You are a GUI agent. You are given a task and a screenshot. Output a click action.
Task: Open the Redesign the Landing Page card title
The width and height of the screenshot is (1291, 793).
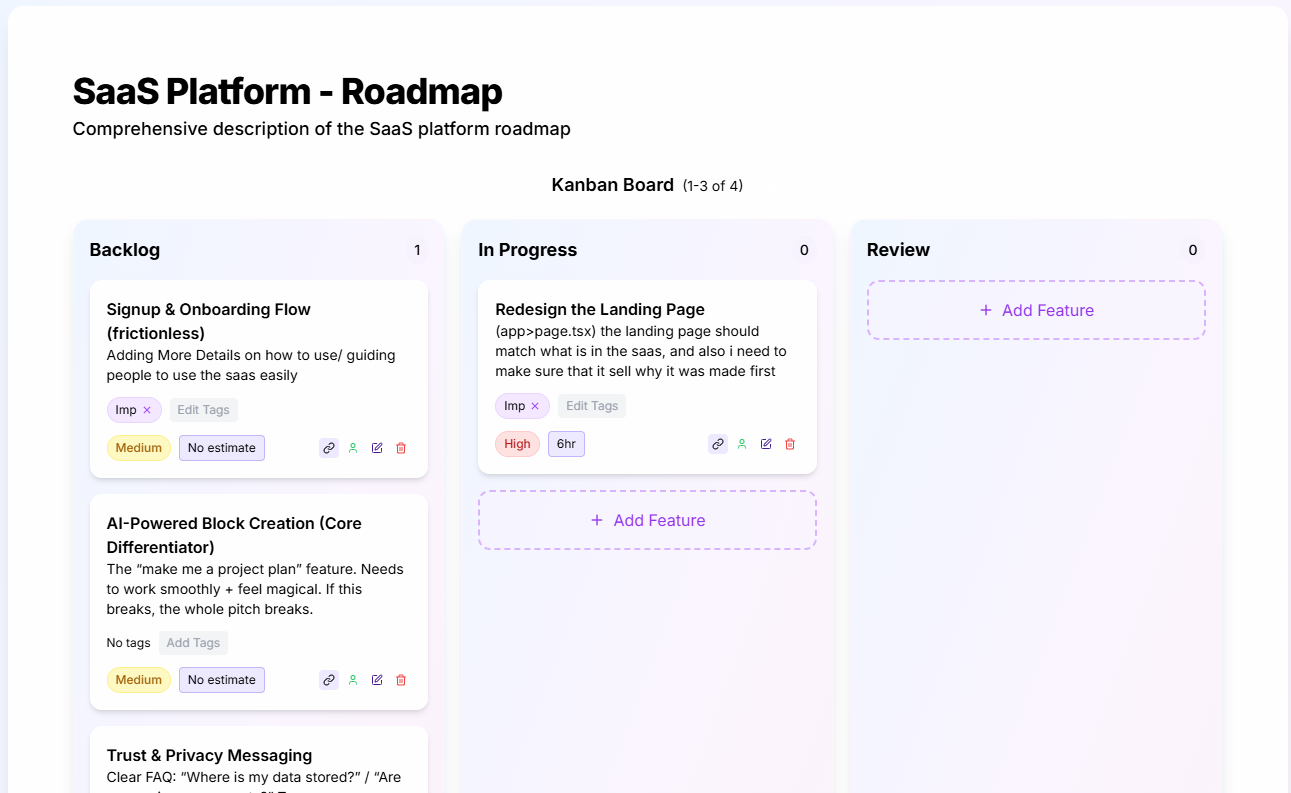click(x=600, y=309)
